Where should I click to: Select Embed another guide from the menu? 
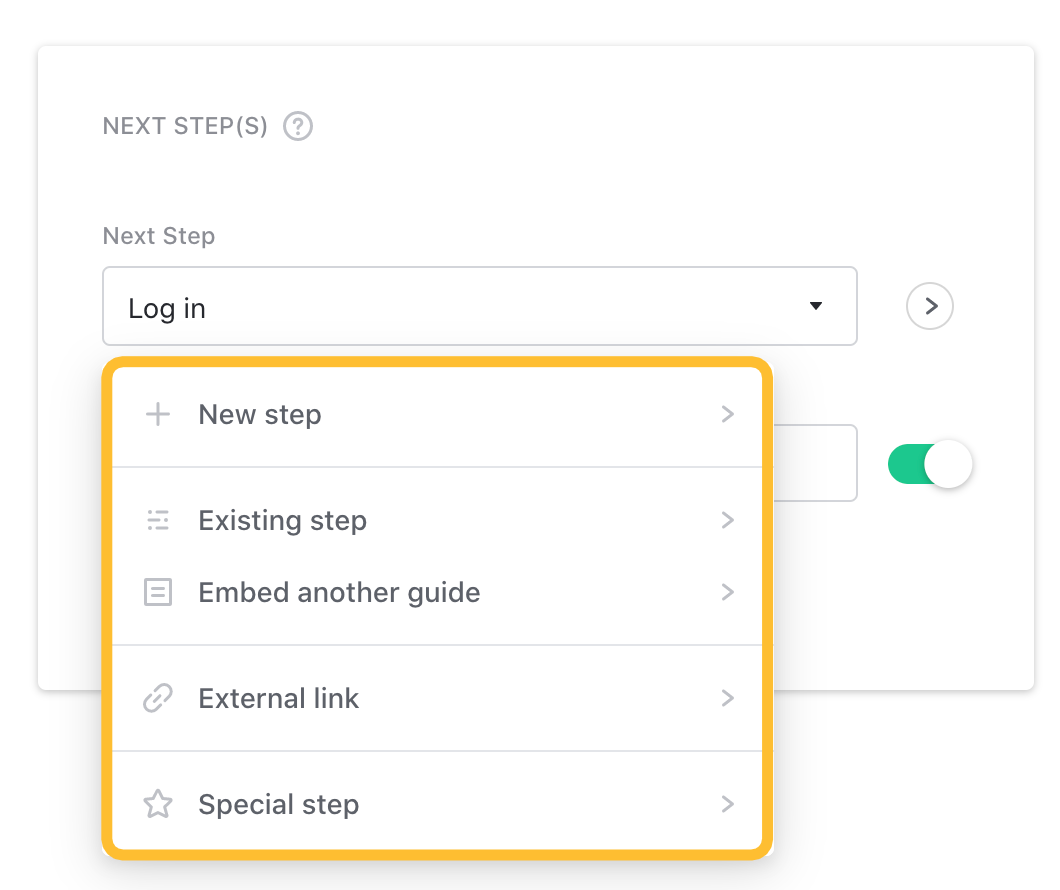click(x=339, y=592)
